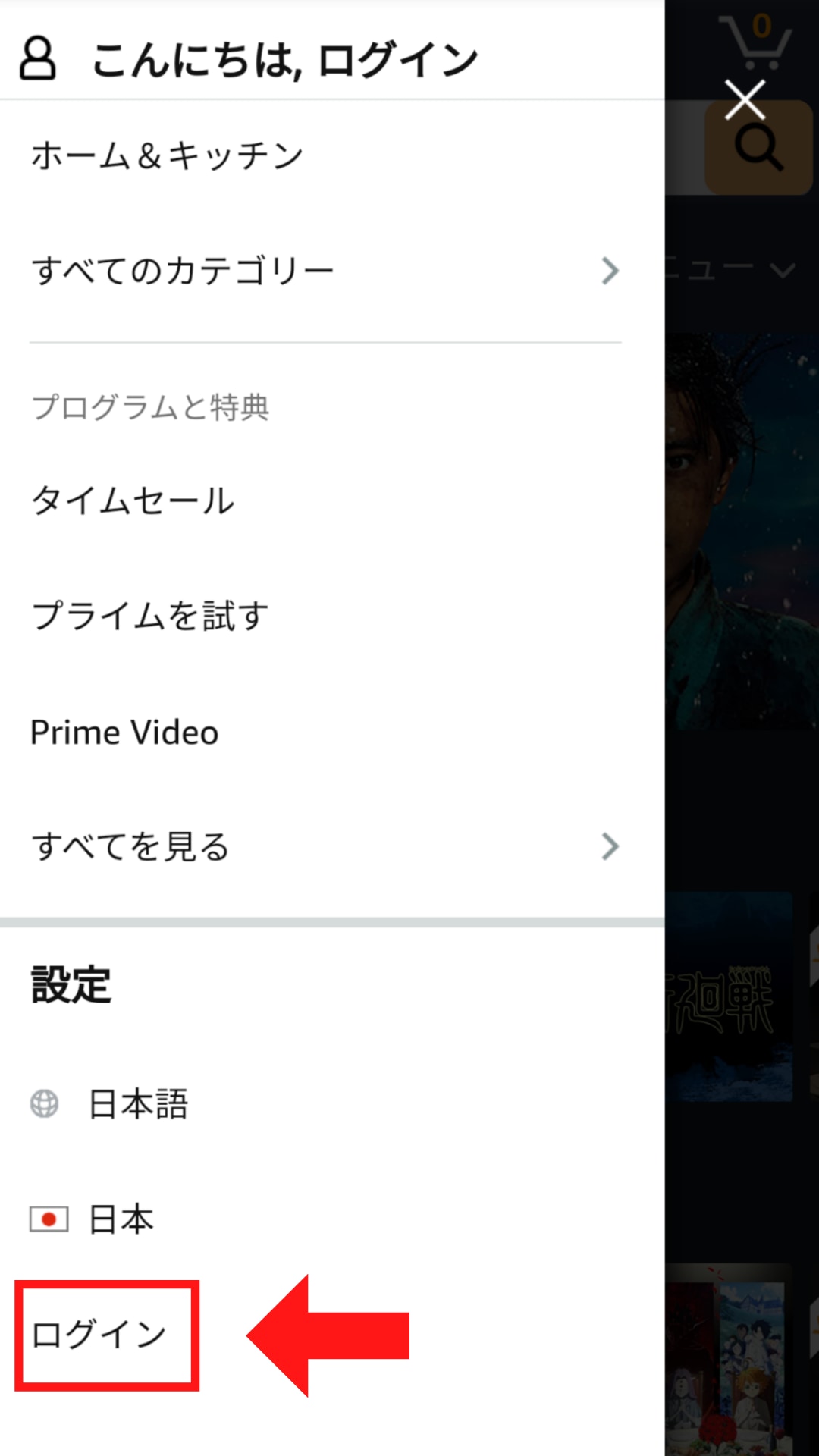
Task: Click the dimmed search magnifier icon
Action: (x=758, y=148)
